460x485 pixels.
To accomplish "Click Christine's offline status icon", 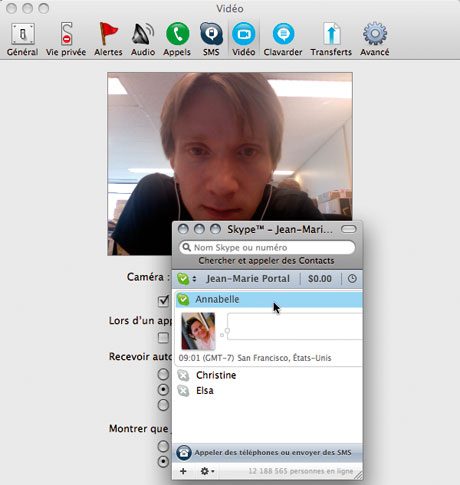I will (x=183, y=375).
